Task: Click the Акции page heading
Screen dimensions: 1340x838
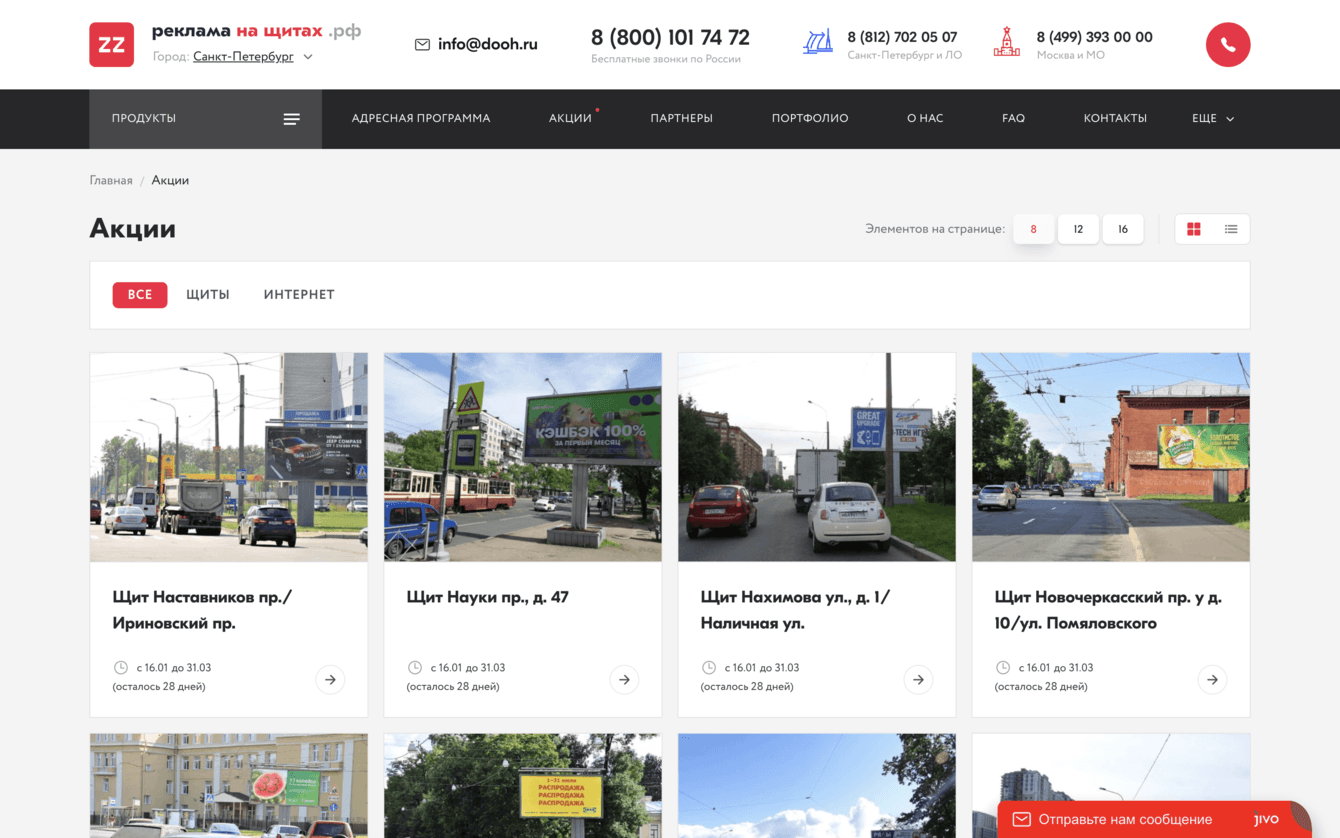Action: (x=133, y=229)
